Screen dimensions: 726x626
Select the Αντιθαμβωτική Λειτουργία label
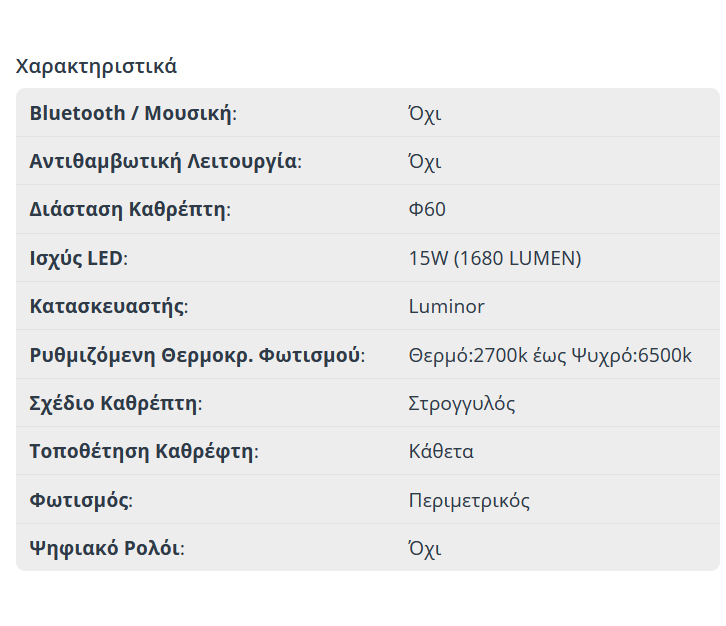click(x=165, y=161)
